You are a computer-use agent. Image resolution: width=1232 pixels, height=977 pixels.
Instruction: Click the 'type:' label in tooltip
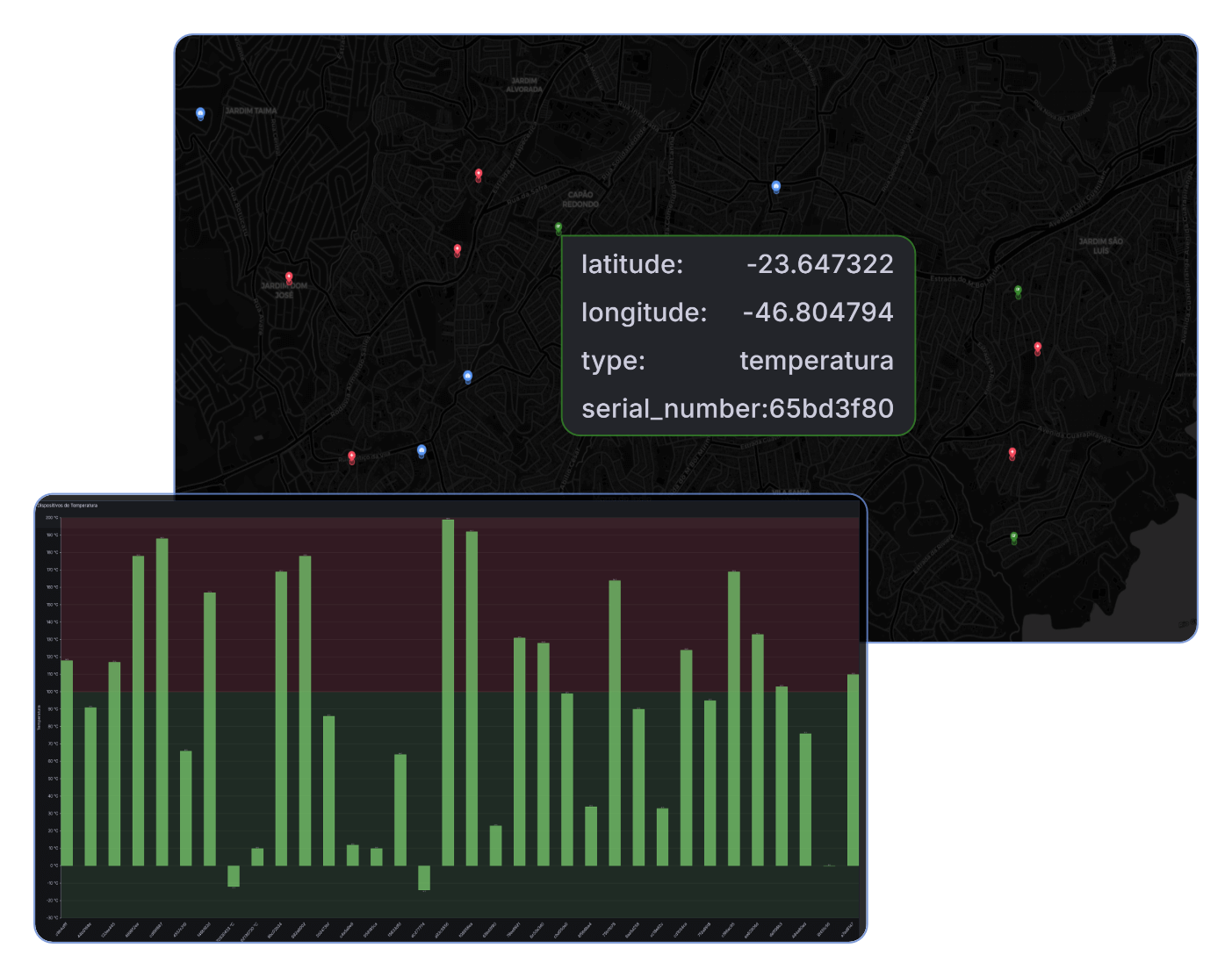coord(613,361)
